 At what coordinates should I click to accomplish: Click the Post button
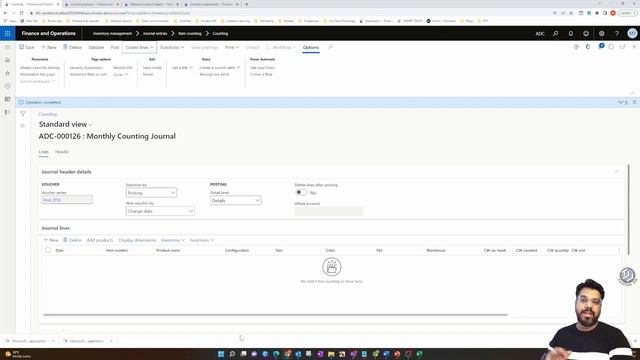coord(115,47)
